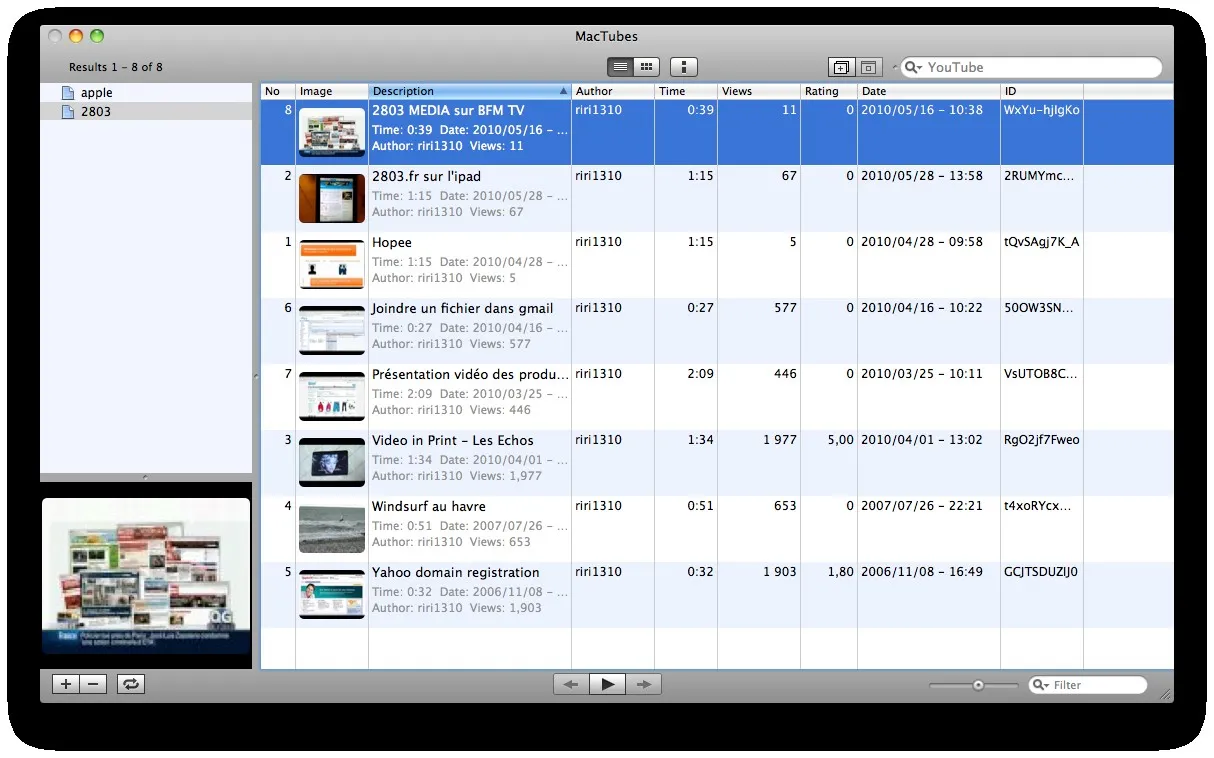Click the ID cell tQvSAgj7K_A
The width and height of the screenshot is (1214, 758).
point(1042,242)
